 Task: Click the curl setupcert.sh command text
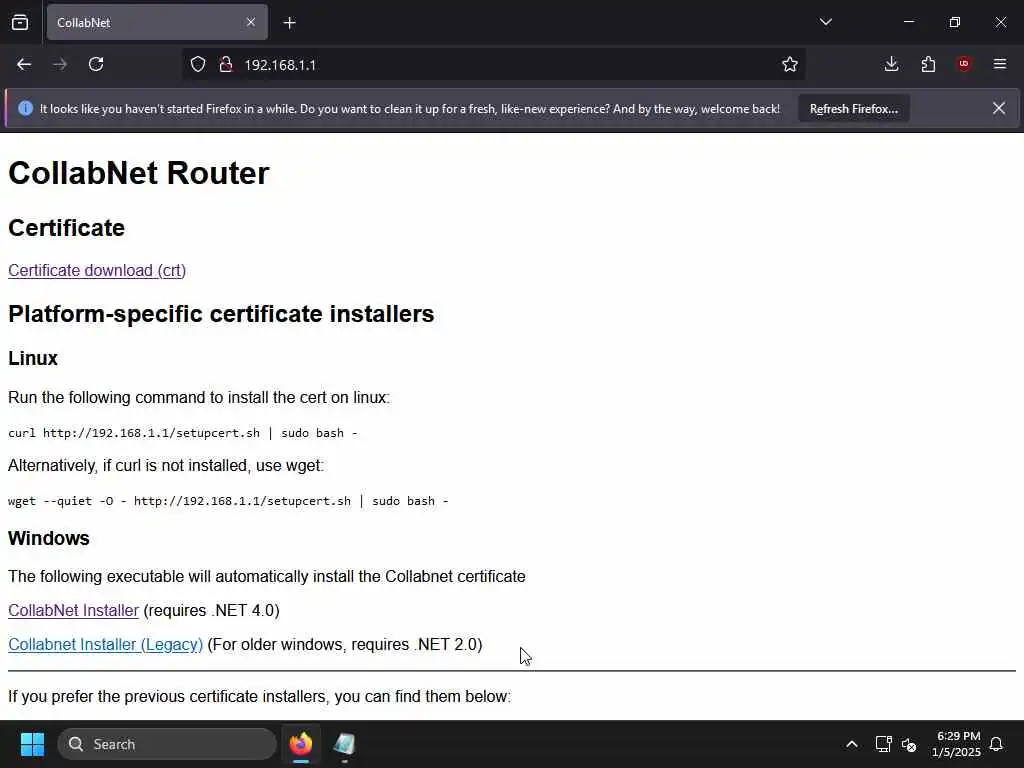click(x=182, y=433)
